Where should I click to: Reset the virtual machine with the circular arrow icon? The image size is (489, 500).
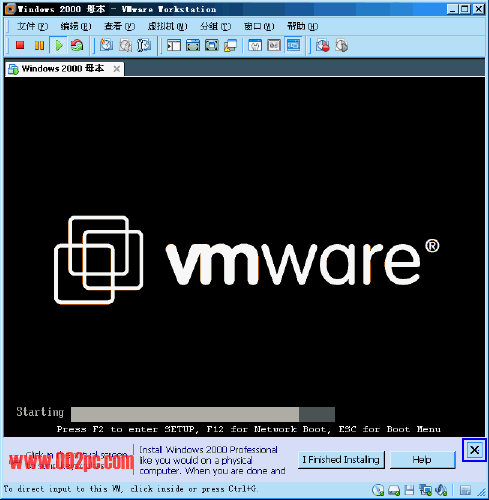(77, 45)
